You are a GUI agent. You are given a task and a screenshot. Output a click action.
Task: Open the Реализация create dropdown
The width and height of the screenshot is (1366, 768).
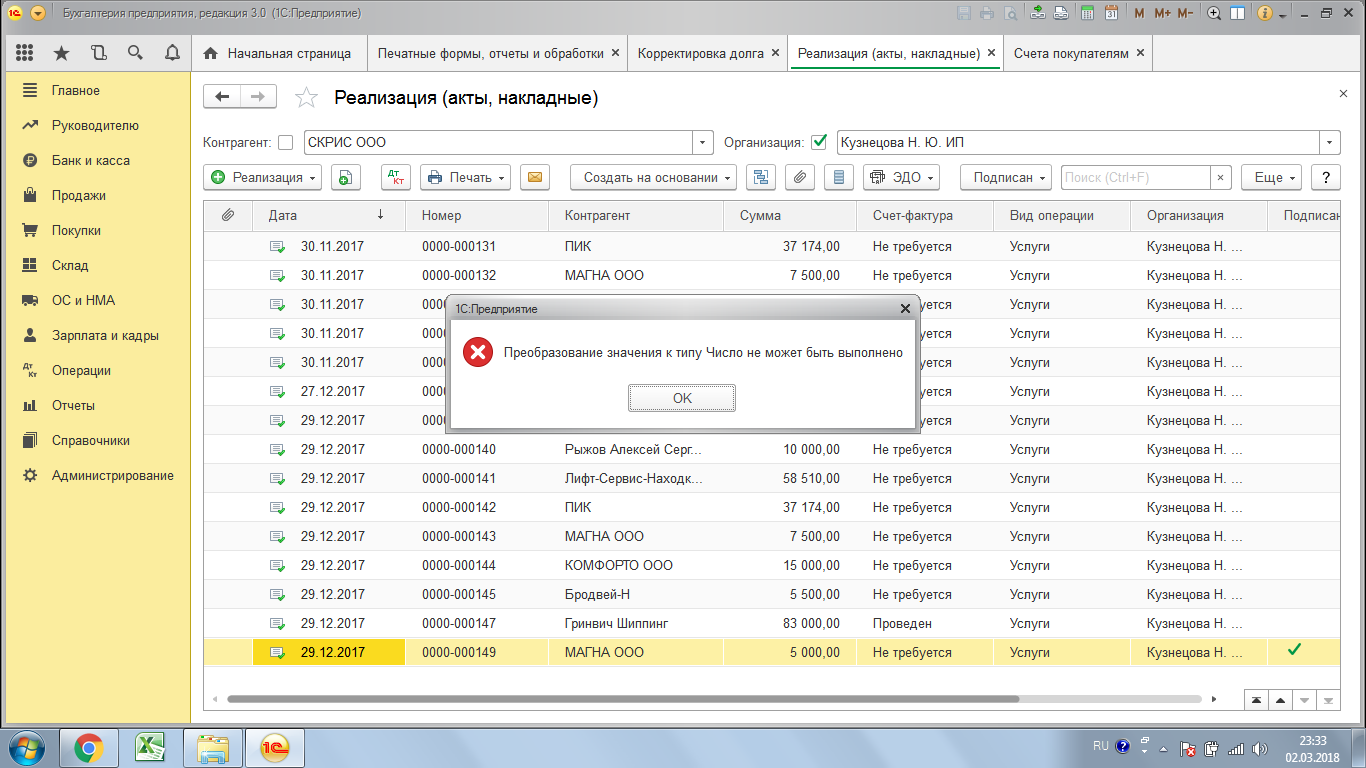pos(263,177)
